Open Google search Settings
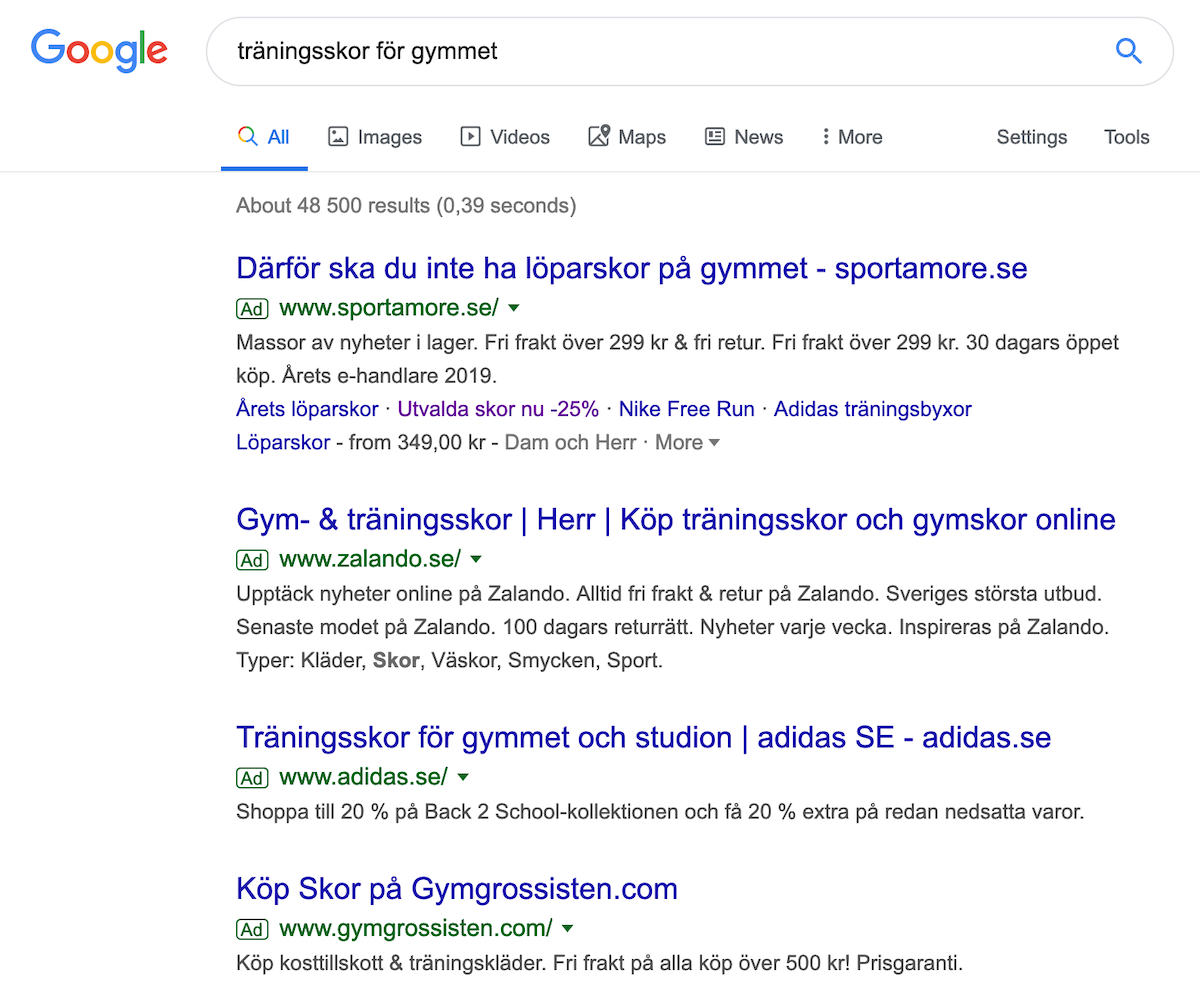1200x1008 pixels. tap(1031, 136)
